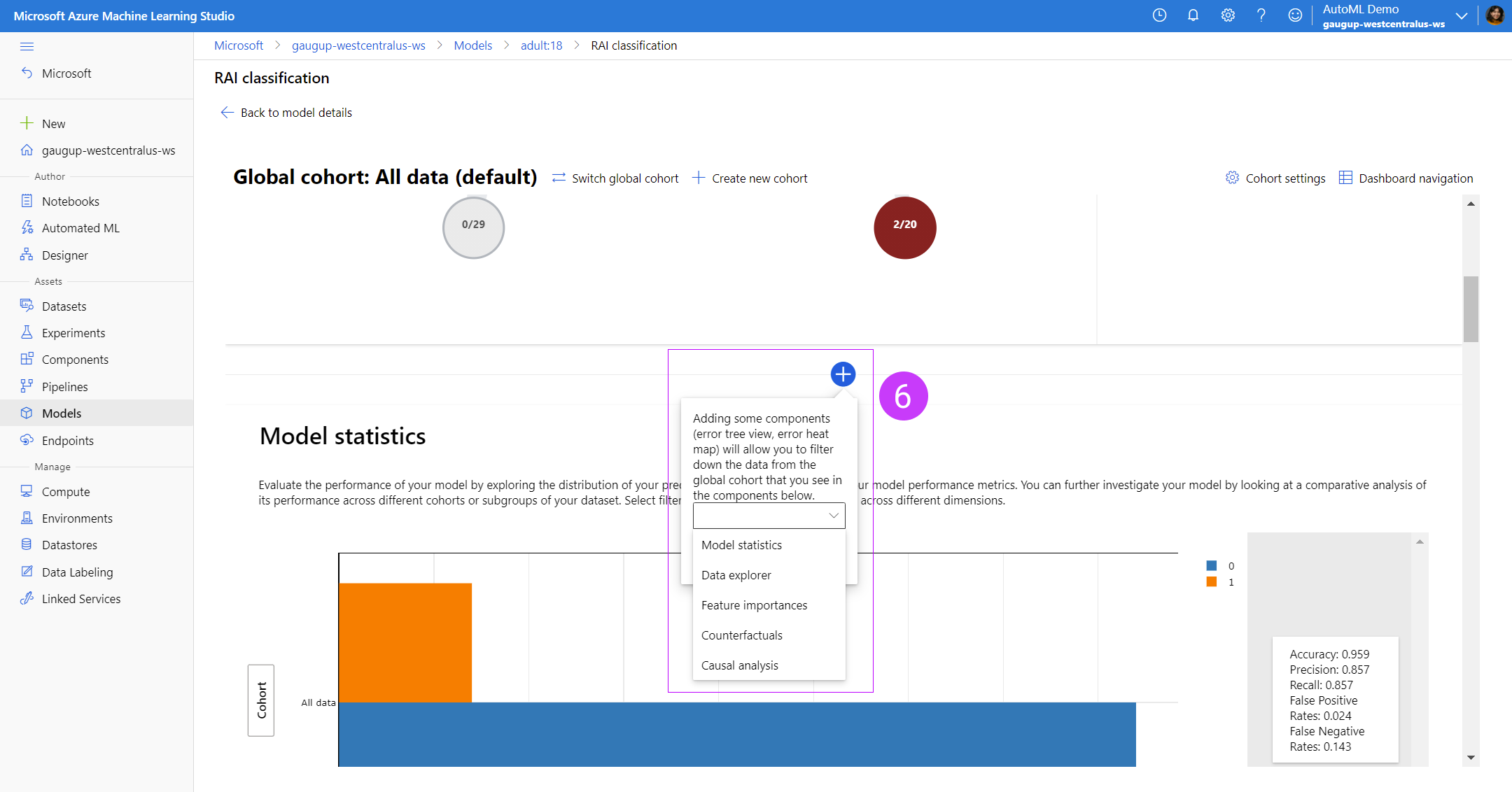Select Feature importances from dropdown list
The height and width of the screenshot is (792, 1512).
pos(754,605)
